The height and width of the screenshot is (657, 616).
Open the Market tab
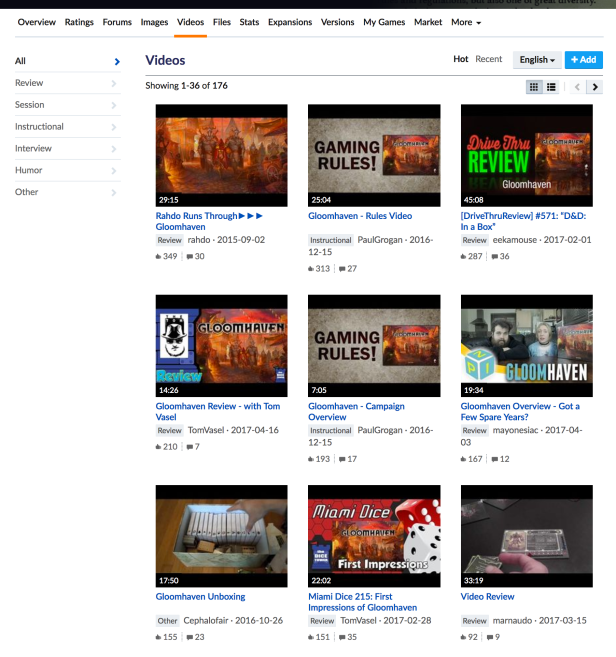(x=428, y=22)
